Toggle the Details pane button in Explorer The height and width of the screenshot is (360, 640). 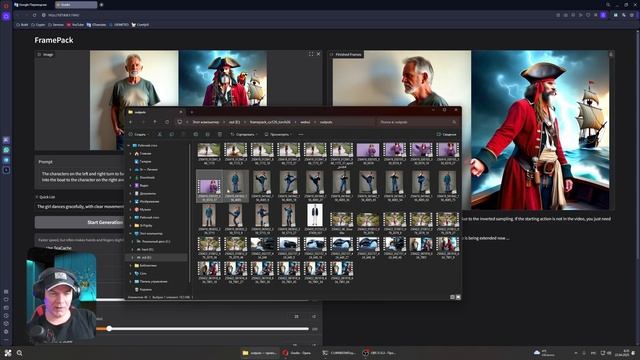(x=447, y=134)
